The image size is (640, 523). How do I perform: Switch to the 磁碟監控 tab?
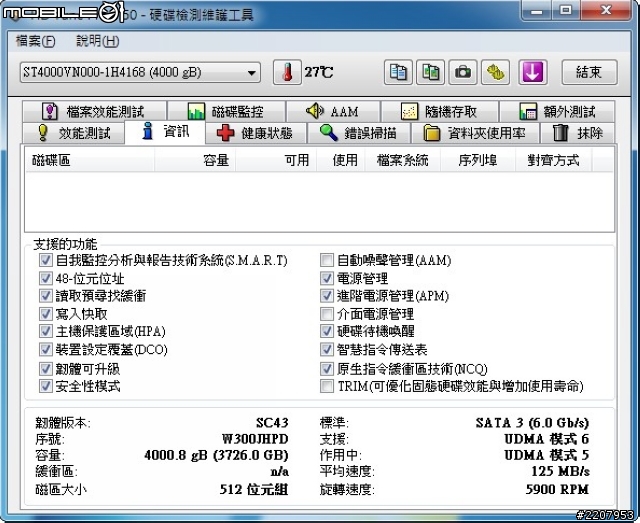coord(226,111)
